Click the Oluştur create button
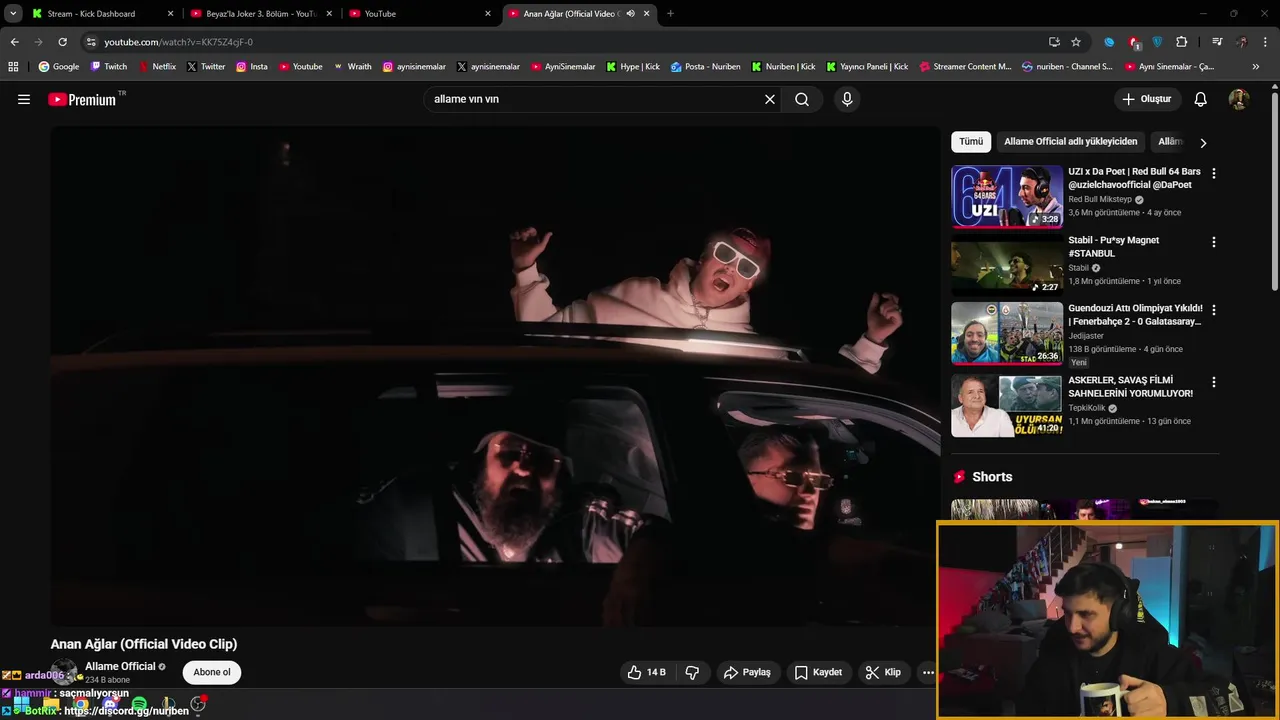This screenshot has width=1280, height=720. point(1147,99)
